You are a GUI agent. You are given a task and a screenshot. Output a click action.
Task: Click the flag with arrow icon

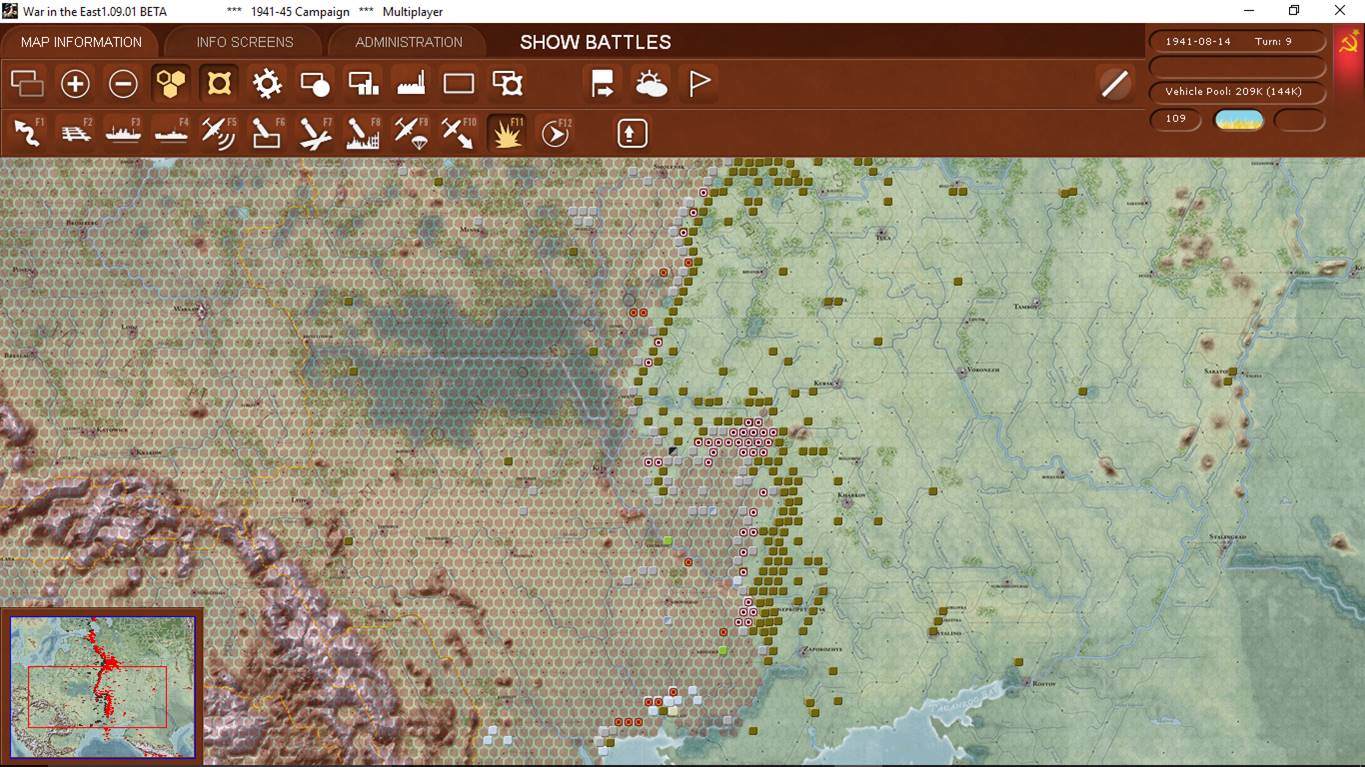tap(603, 84)
